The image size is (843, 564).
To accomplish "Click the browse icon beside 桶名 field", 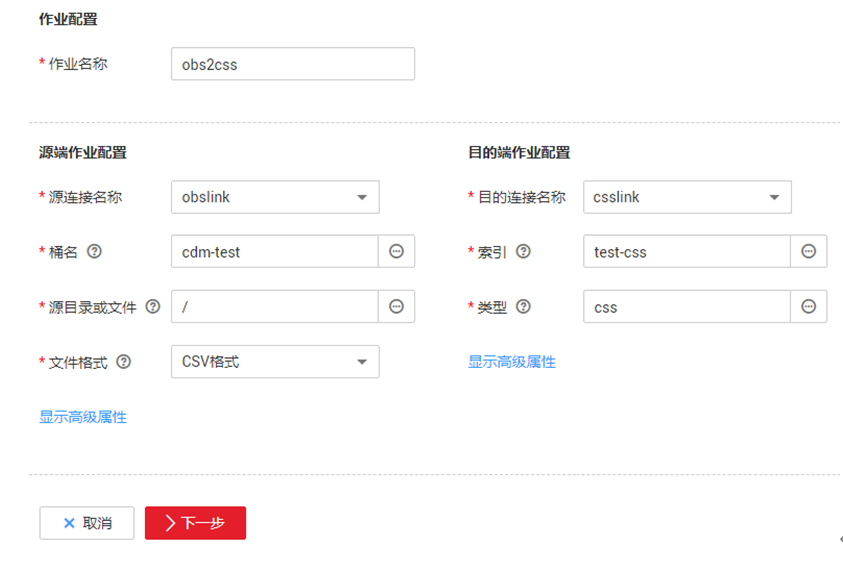I will (396, 252).
